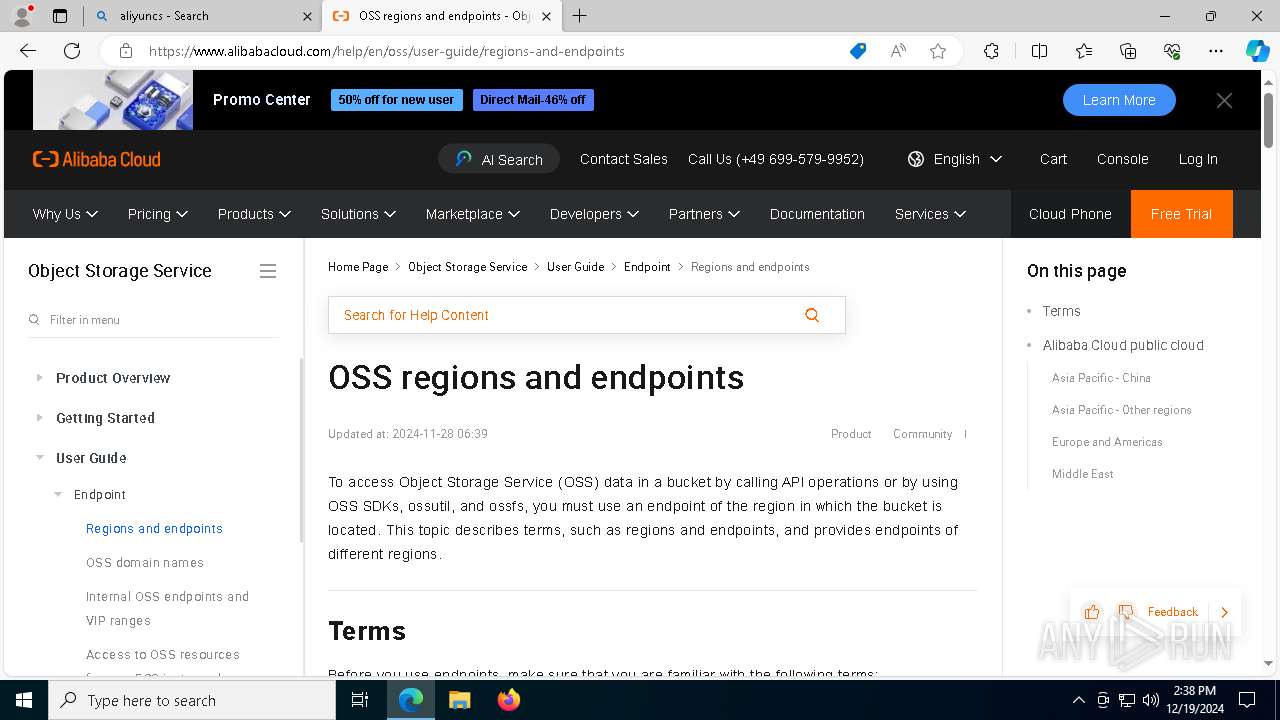The image size is (1280, 720).
Task: Launch Firefox from taskbar
Action: pyautogui.click(x=508, y=700)
